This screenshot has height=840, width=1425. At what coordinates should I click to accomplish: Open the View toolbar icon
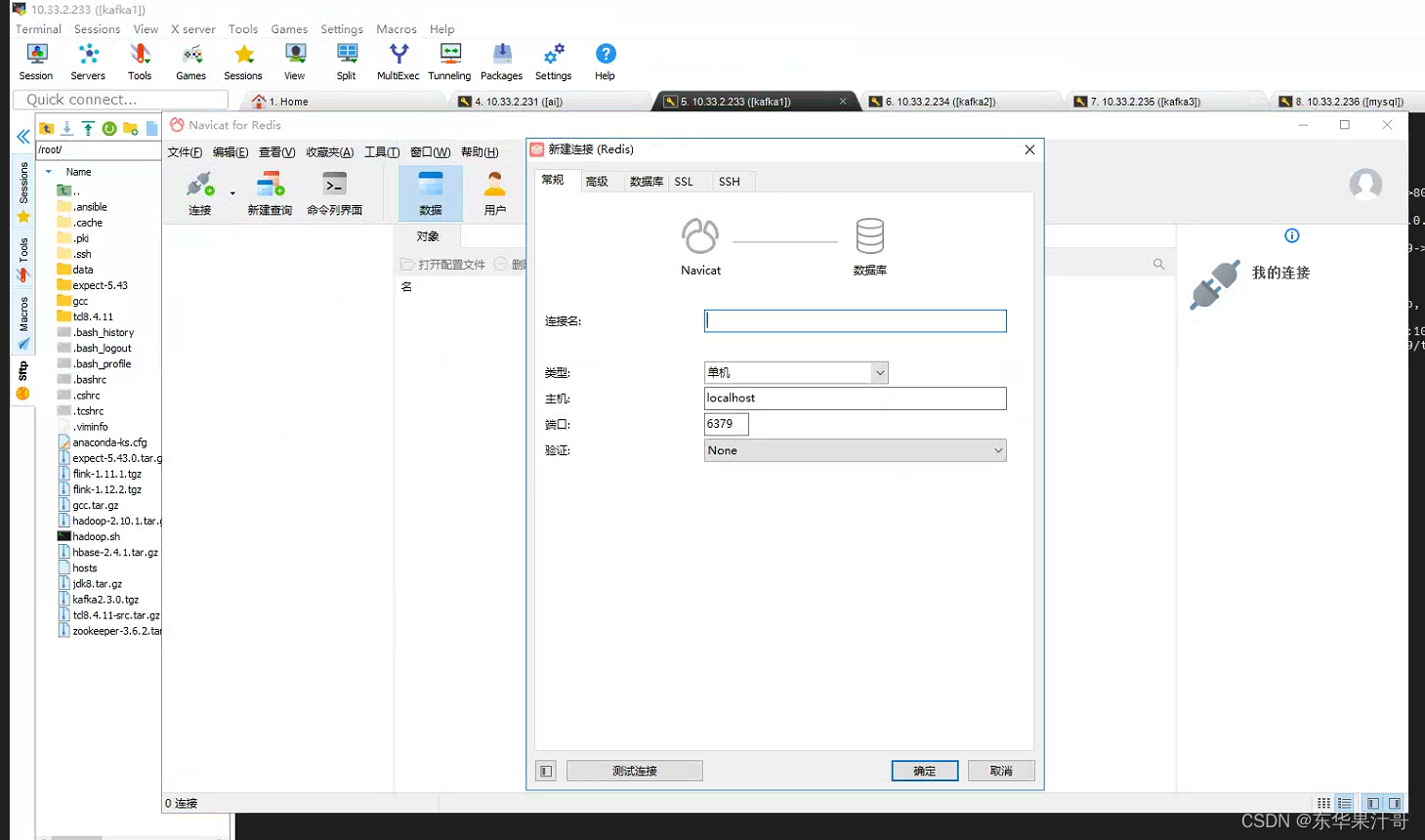[295, 54]
